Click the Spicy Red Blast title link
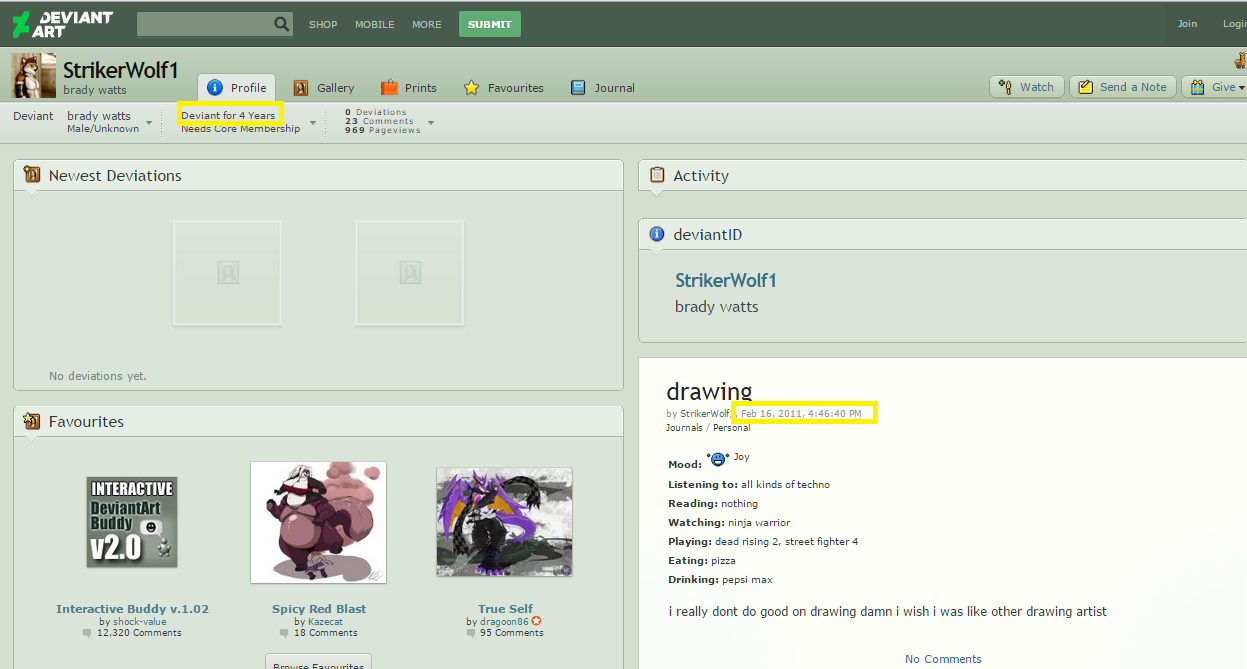Image resolution: width=1247 pixels, height=669 pixels. tap(319, 609)
